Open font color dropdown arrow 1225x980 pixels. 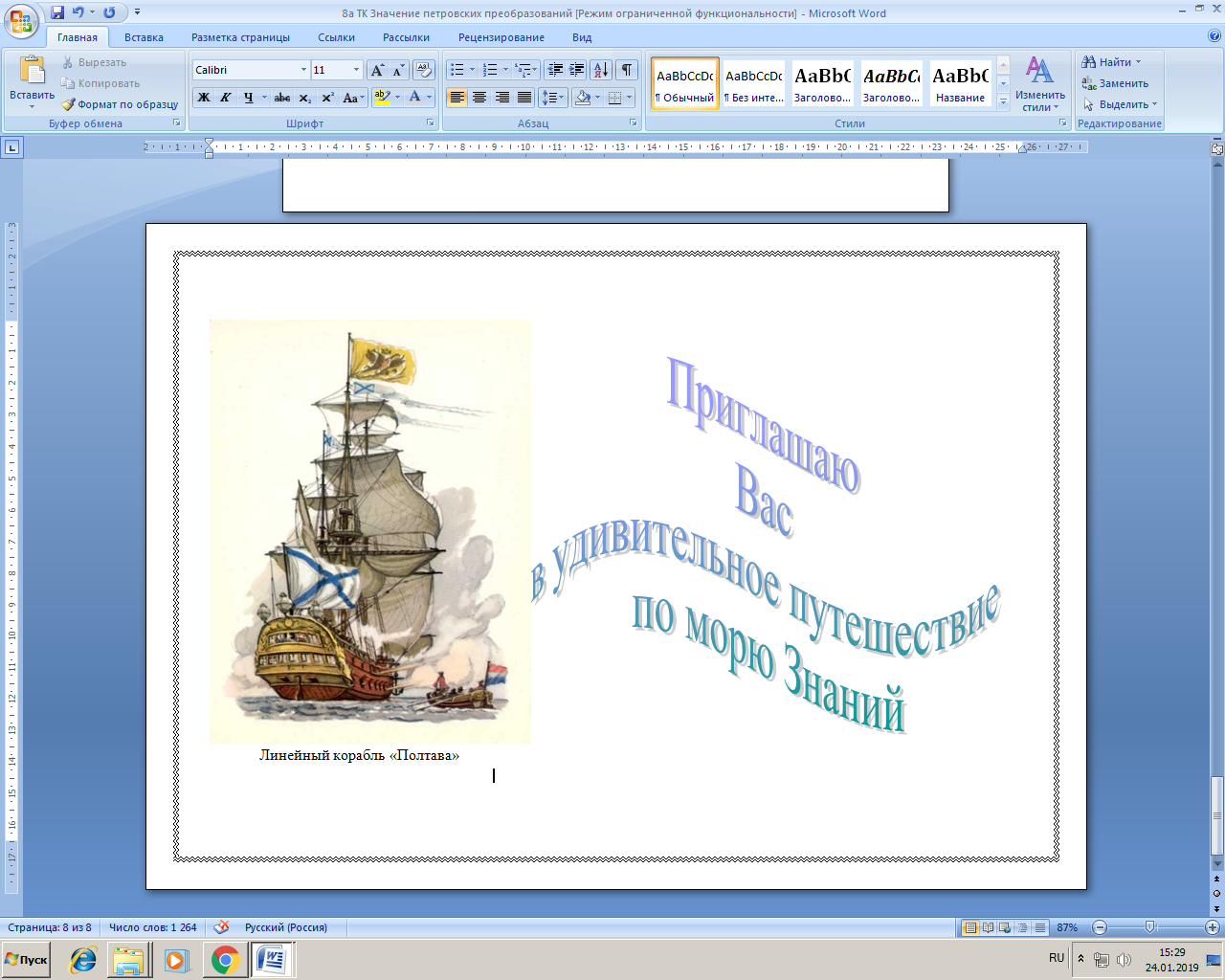coord(429,98)
